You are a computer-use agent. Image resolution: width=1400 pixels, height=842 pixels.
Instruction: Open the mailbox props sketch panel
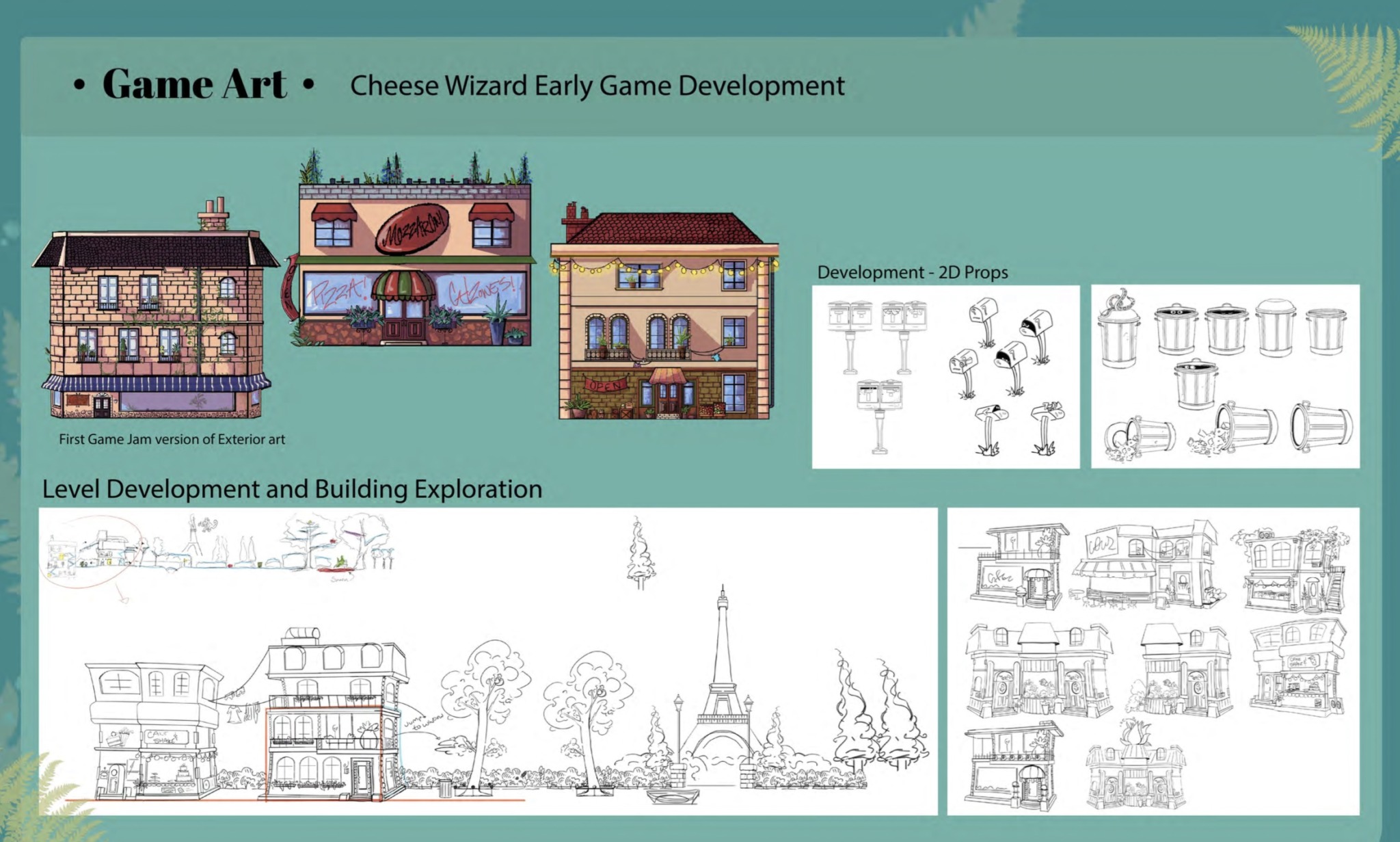(945, 377)
